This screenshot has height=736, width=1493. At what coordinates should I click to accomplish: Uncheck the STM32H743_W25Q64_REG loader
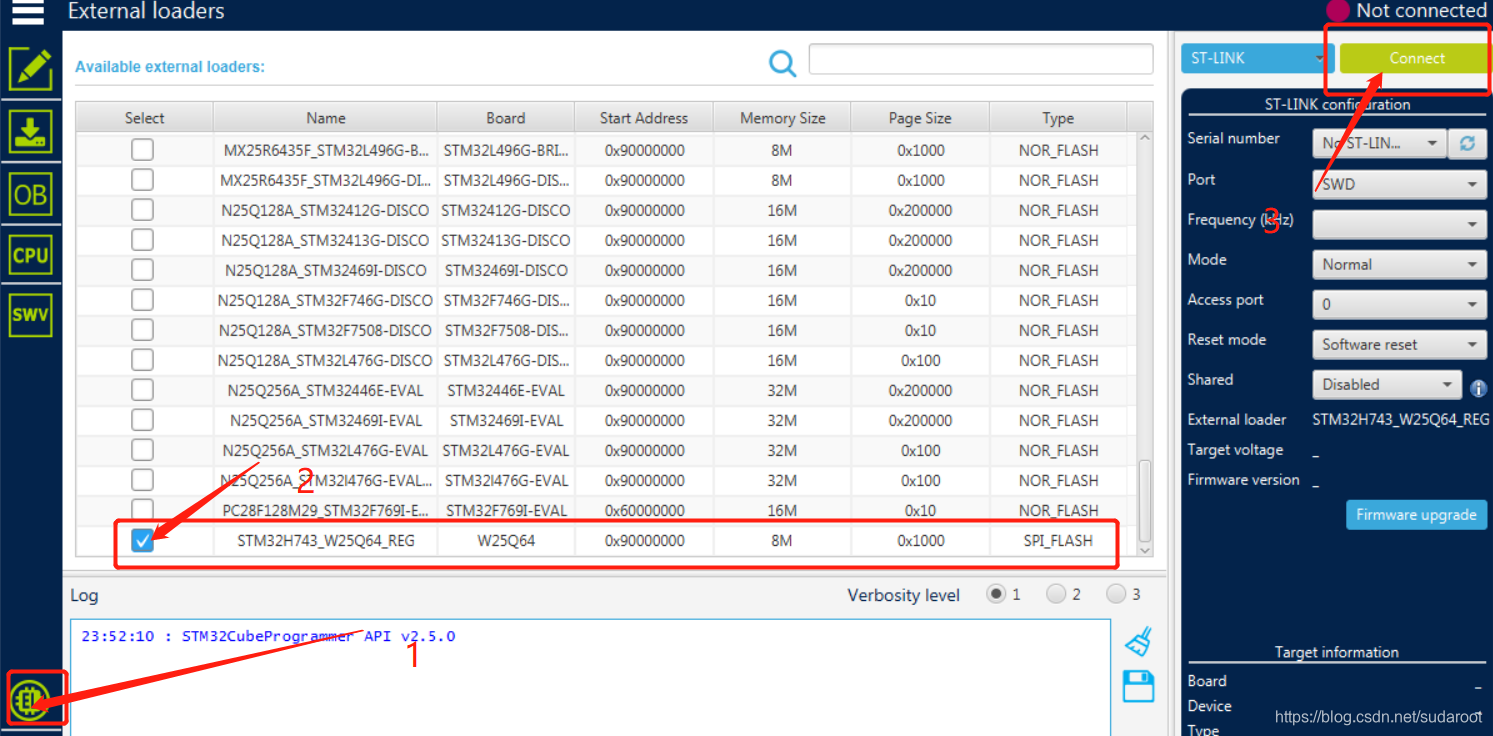[x=143, y=541]
